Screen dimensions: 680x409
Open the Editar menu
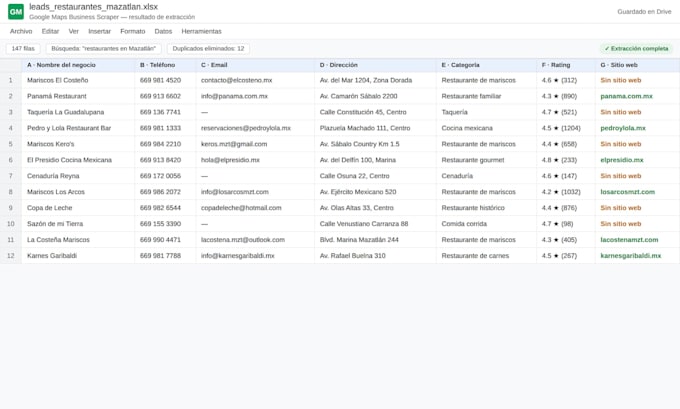50,31
